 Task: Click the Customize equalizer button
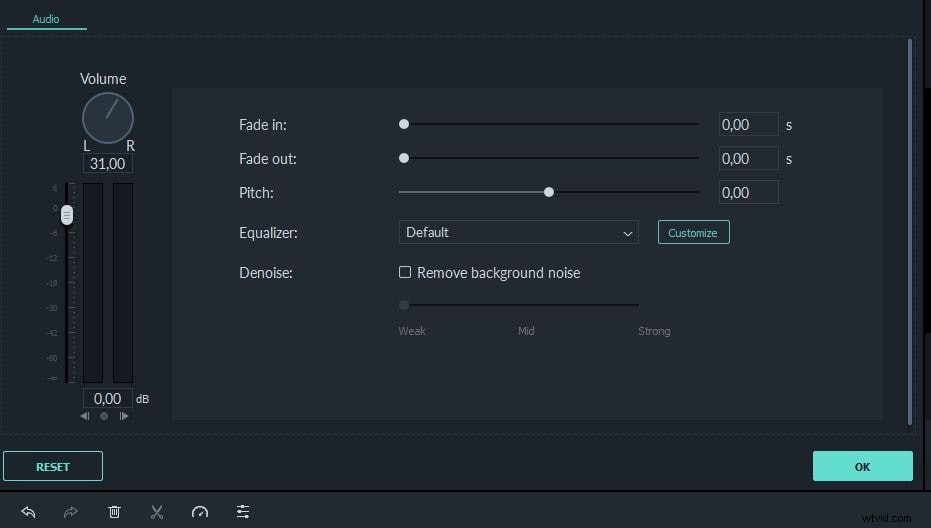[x=694, y=233]
